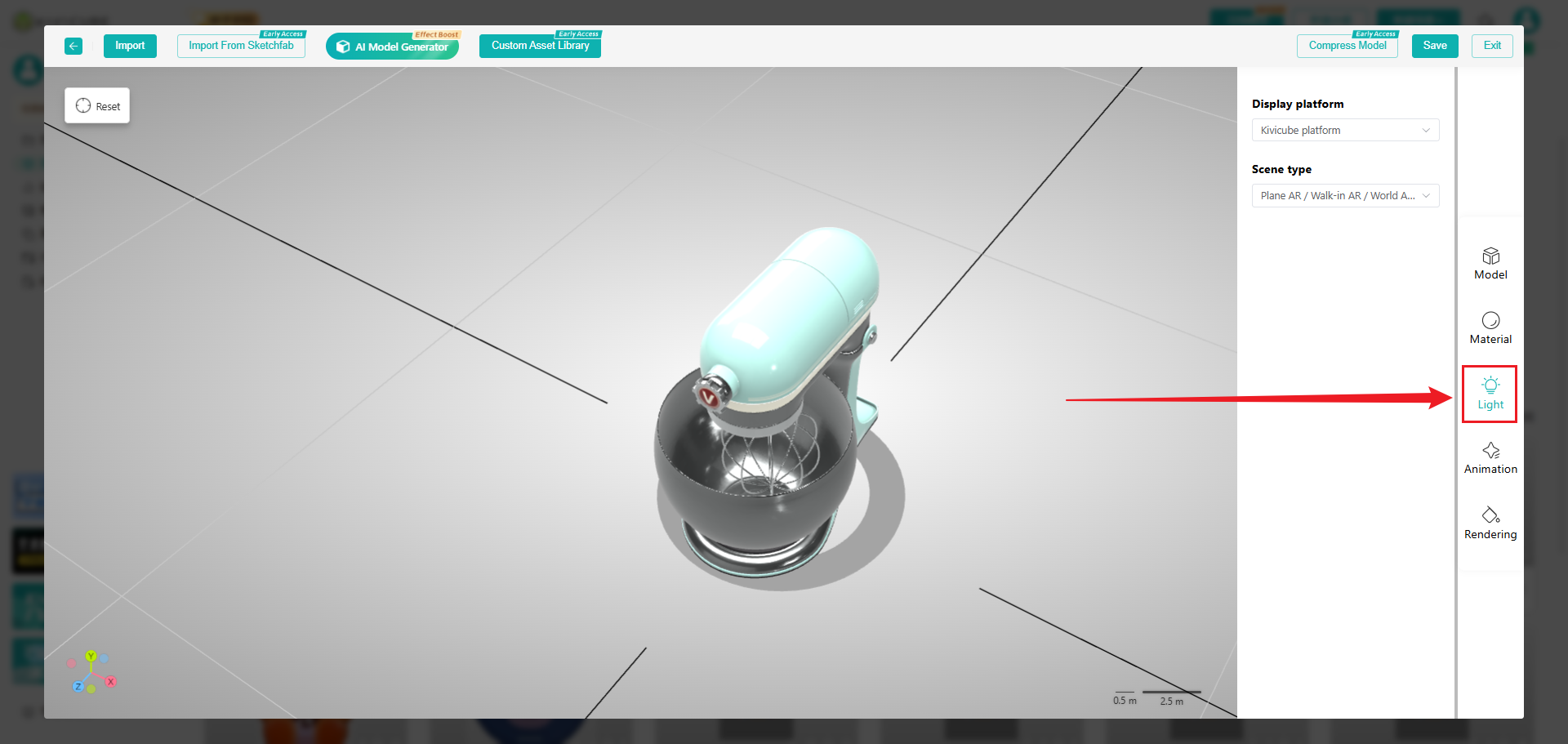This screenshot has height=744, width=1568.
Task: Save the current model
Action: click(1434, 46)
